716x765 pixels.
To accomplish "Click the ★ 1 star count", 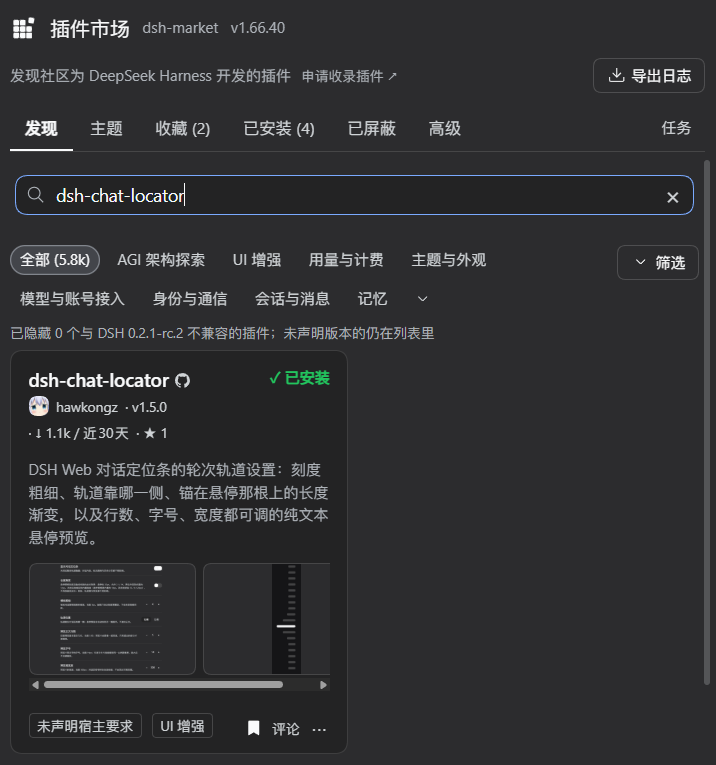I will pos(156,433).
